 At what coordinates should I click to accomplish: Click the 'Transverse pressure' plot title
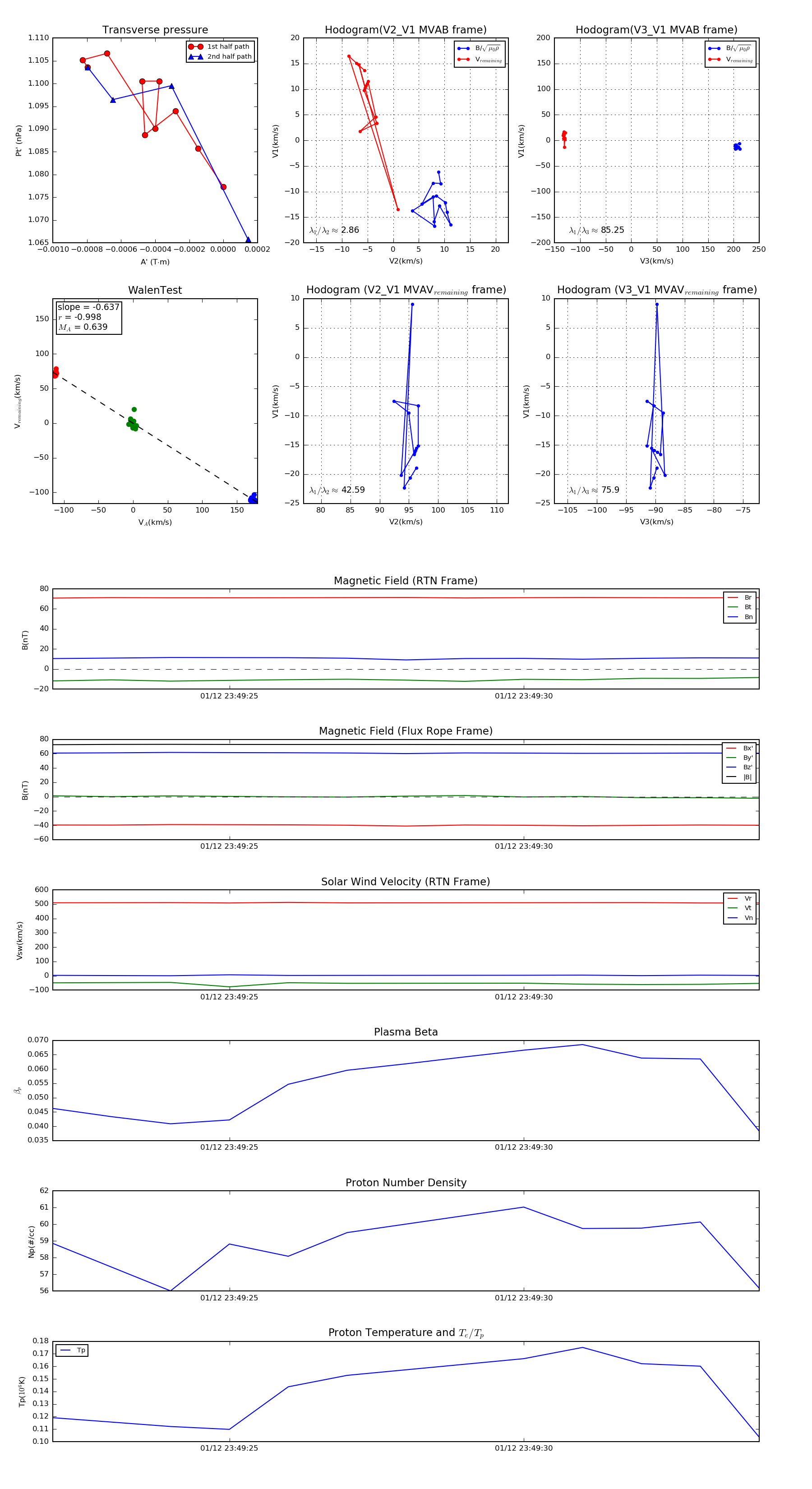[155, 30]
